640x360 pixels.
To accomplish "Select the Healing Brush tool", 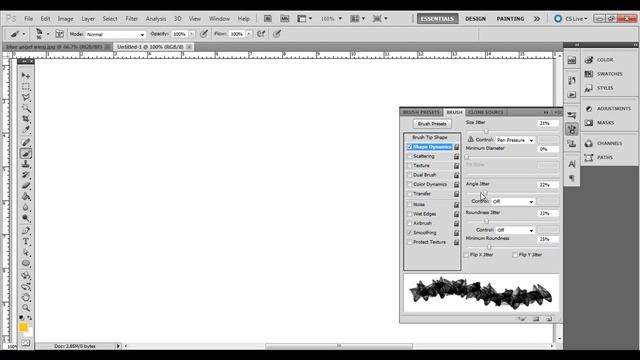I will [x=26, y=142].
